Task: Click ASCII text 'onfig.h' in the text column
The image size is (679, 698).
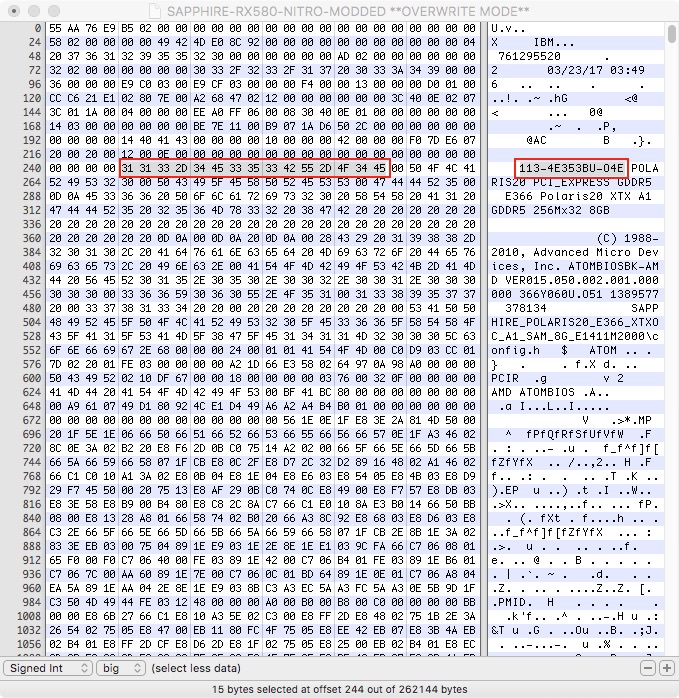Action: pos(516,350)
